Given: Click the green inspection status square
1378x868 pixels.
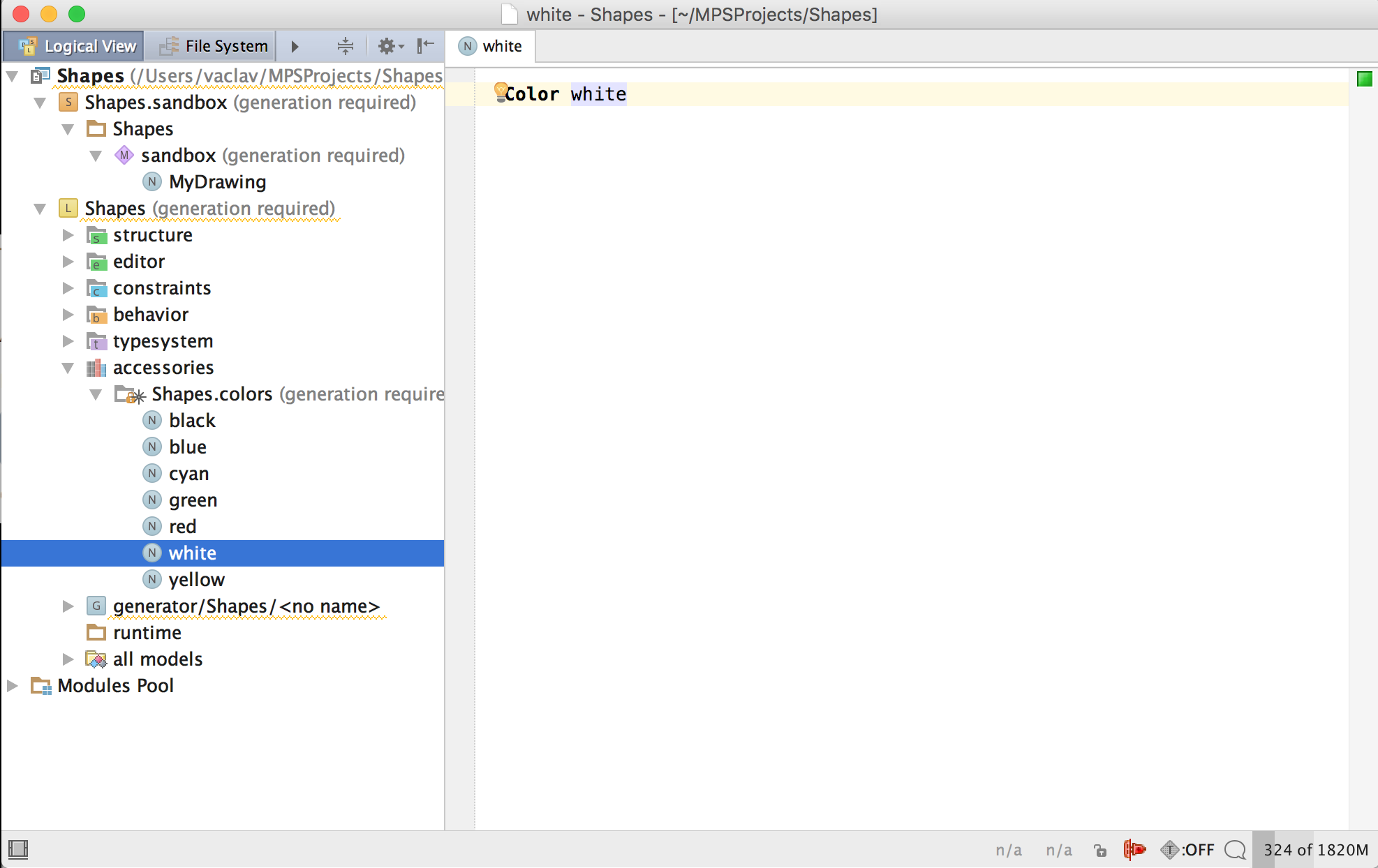Looking at the screenshot, I should [1364, 79].
